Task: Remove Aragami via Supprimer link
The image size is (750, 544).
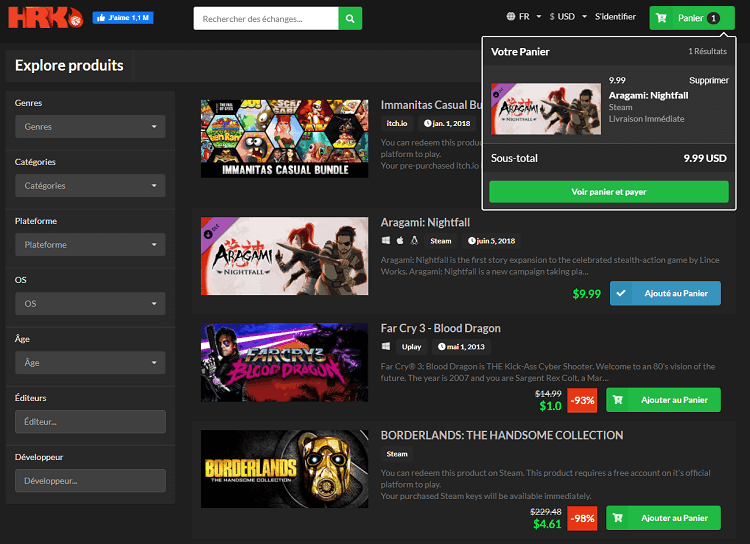Action: pyautogui.click(x=708, y=80)
